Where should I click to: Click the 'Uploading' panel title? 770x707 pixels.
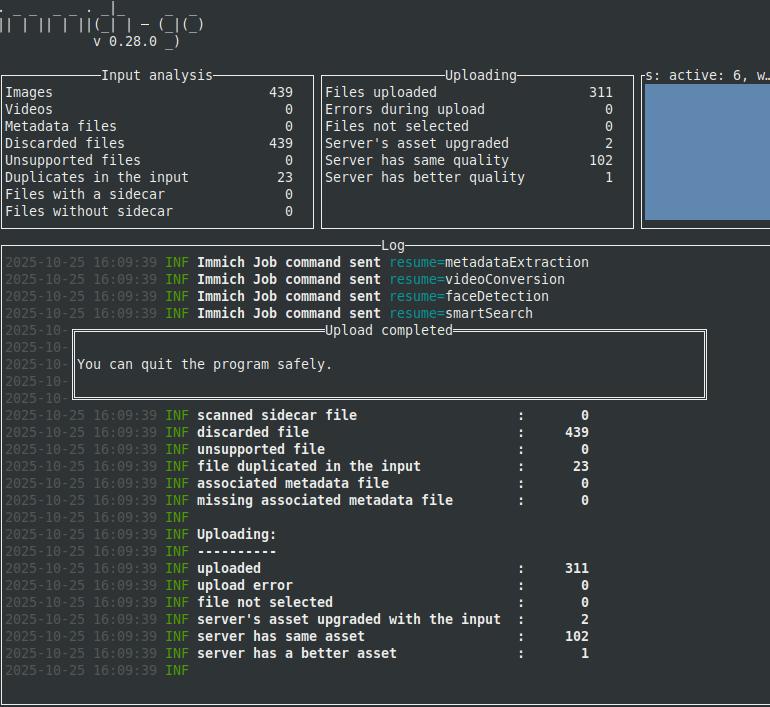[481, 75]
